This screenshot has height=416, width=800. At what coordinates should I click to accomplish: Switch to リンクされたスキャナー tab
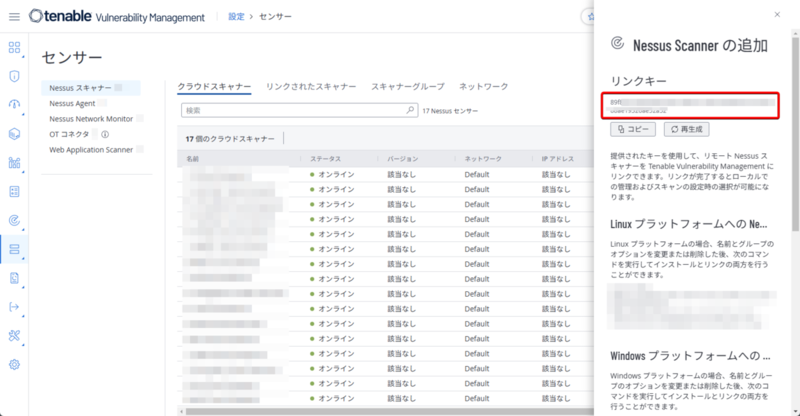[311, 87]
